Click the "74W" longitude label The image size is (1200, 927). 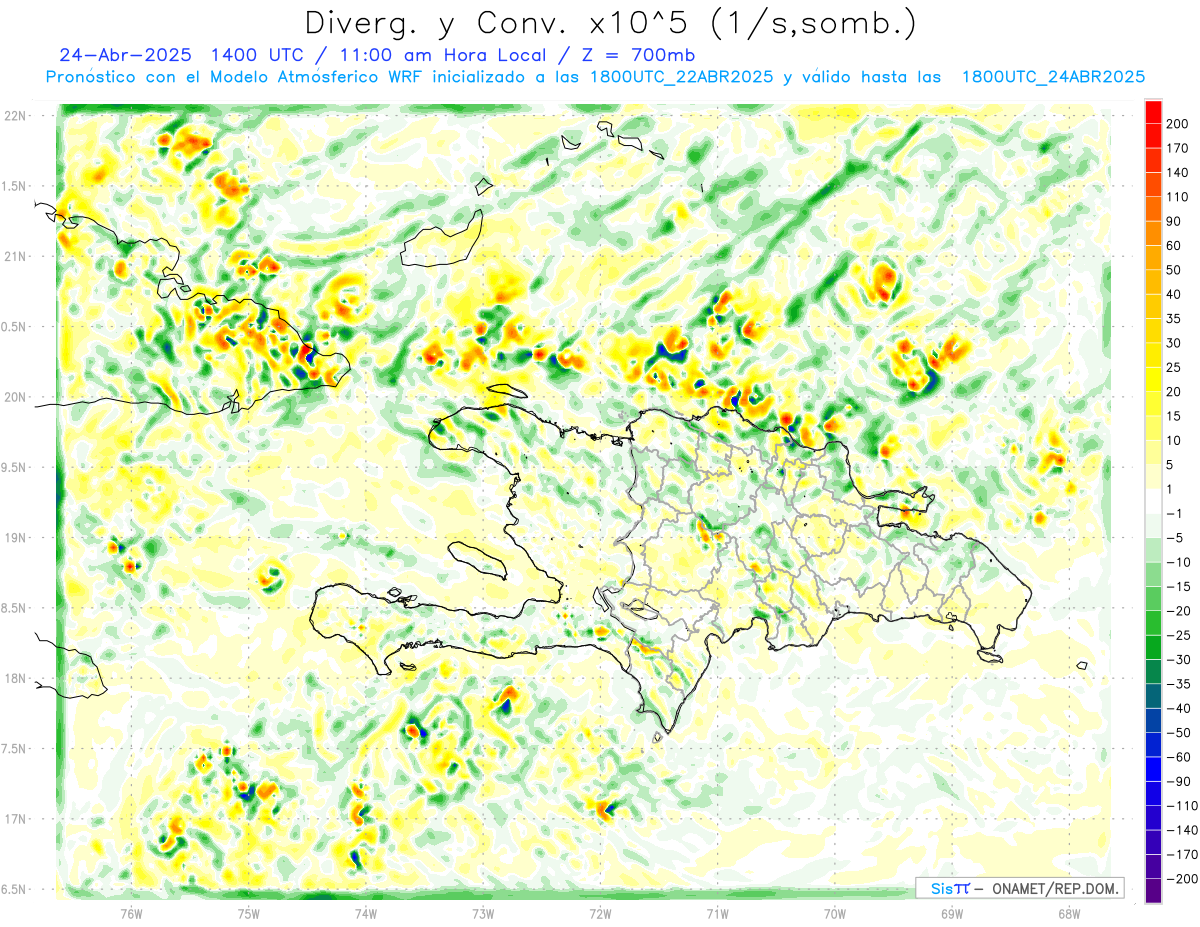pyautogui.click(x=366, y=914)
